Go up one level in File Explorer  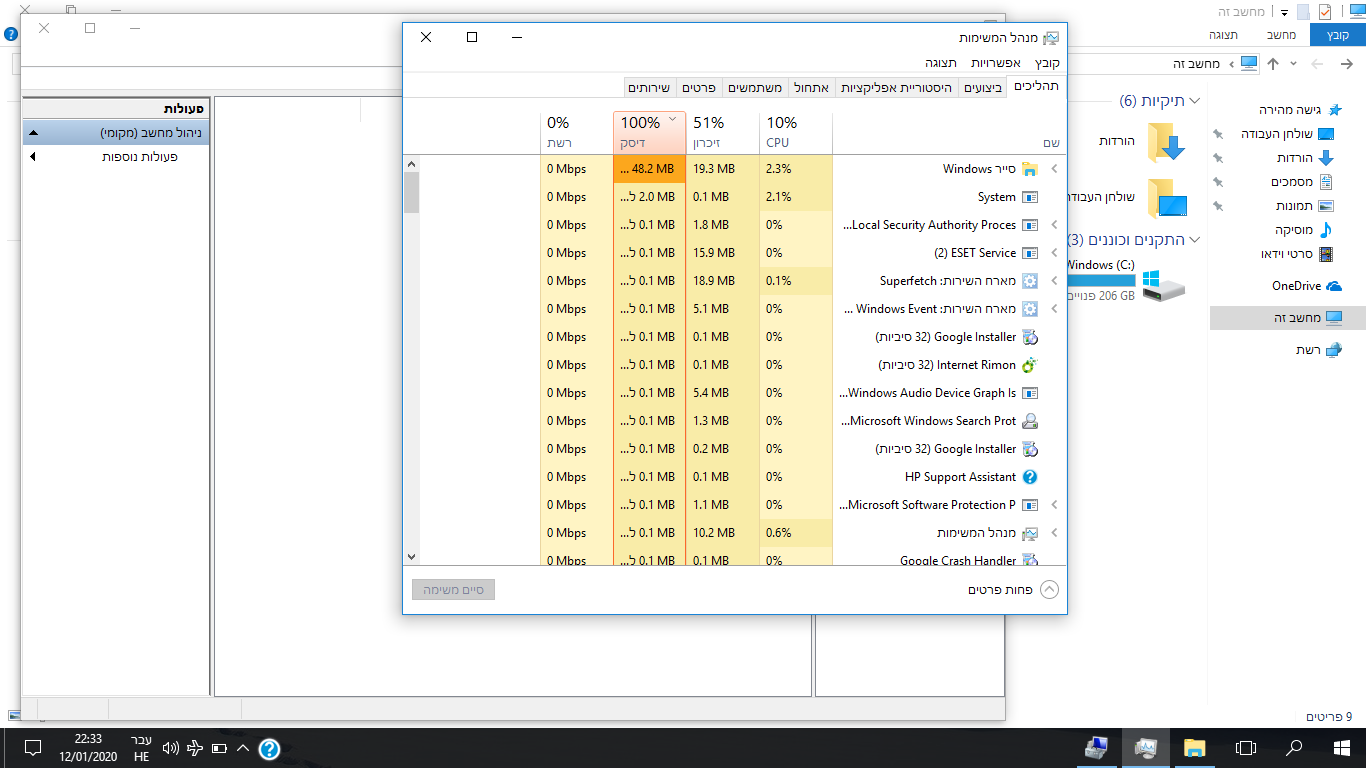click(1273, 64)
